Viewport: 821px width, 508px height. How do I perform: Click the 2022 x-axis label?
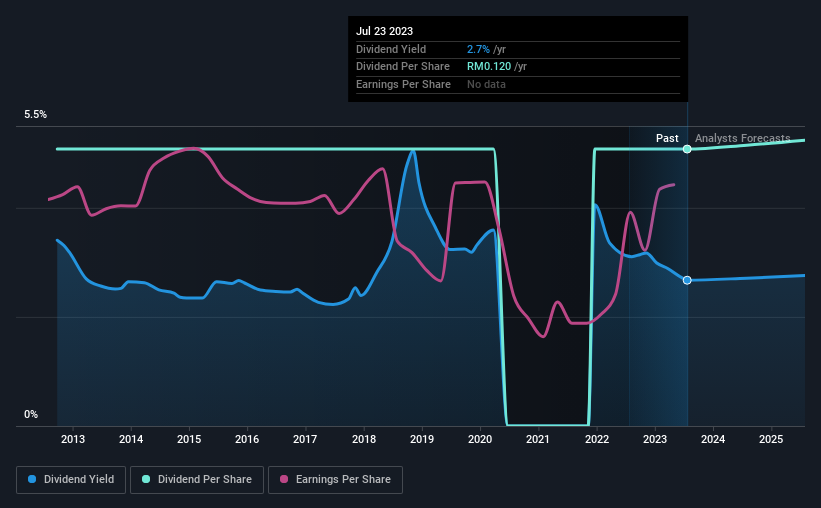597,439
